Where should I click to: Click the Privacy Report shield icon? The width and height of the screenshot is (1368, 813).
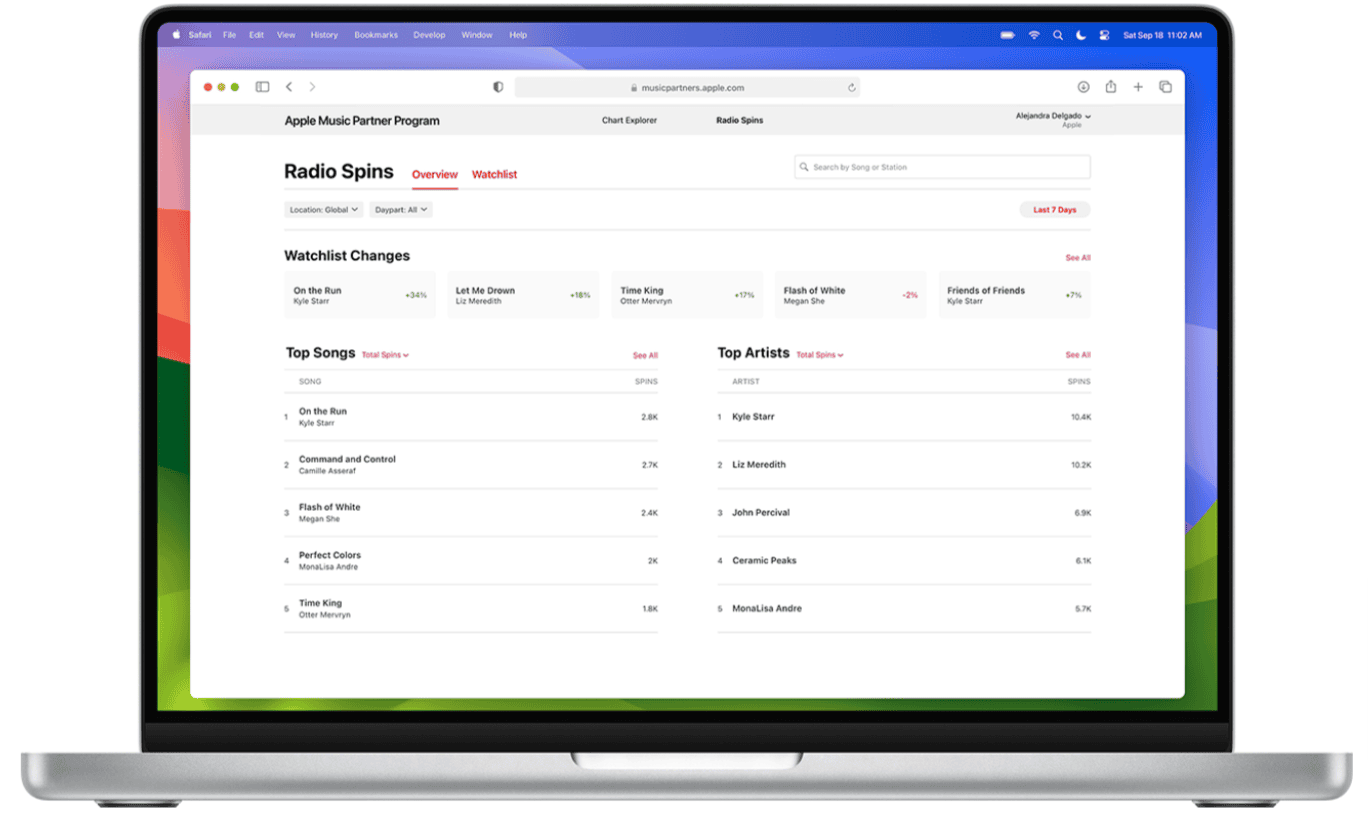coord(497,87)
